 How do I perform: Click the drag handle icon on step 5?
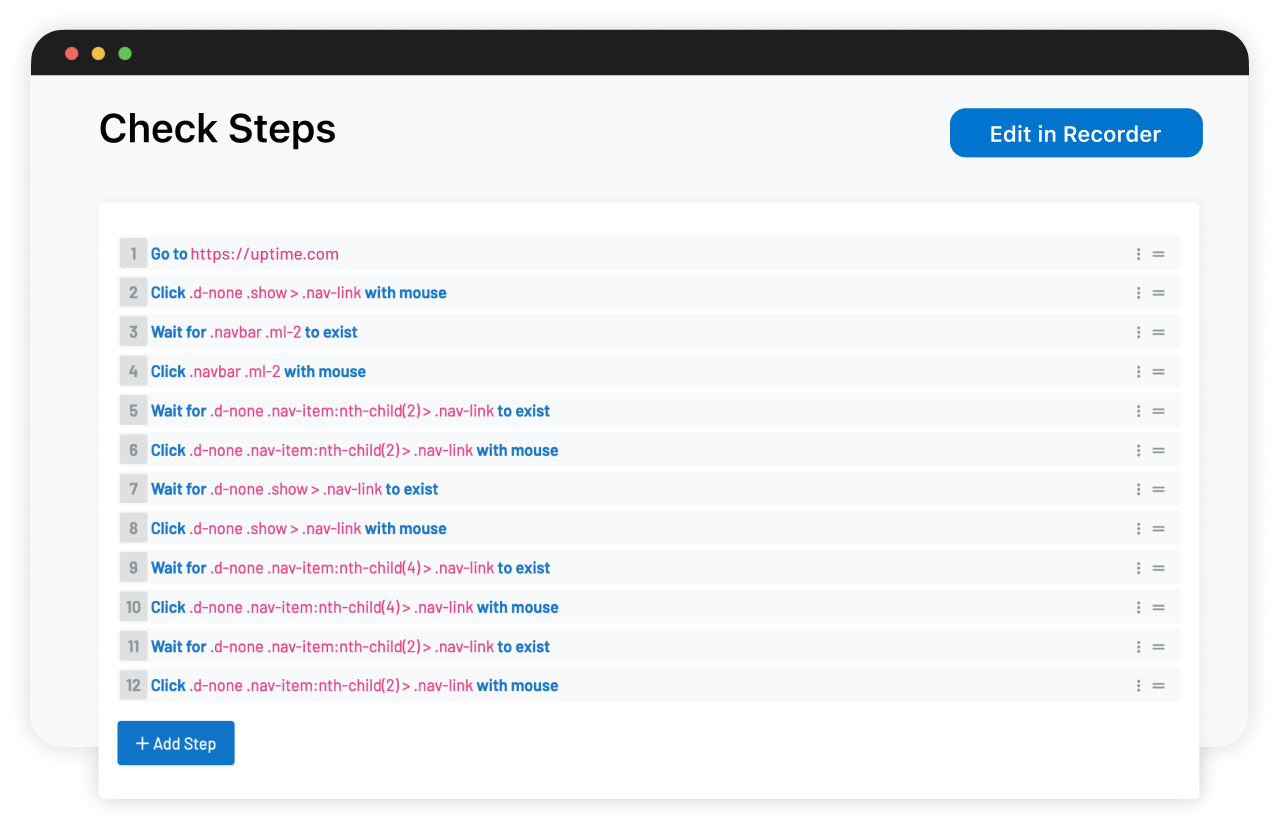coord(1158,411)
